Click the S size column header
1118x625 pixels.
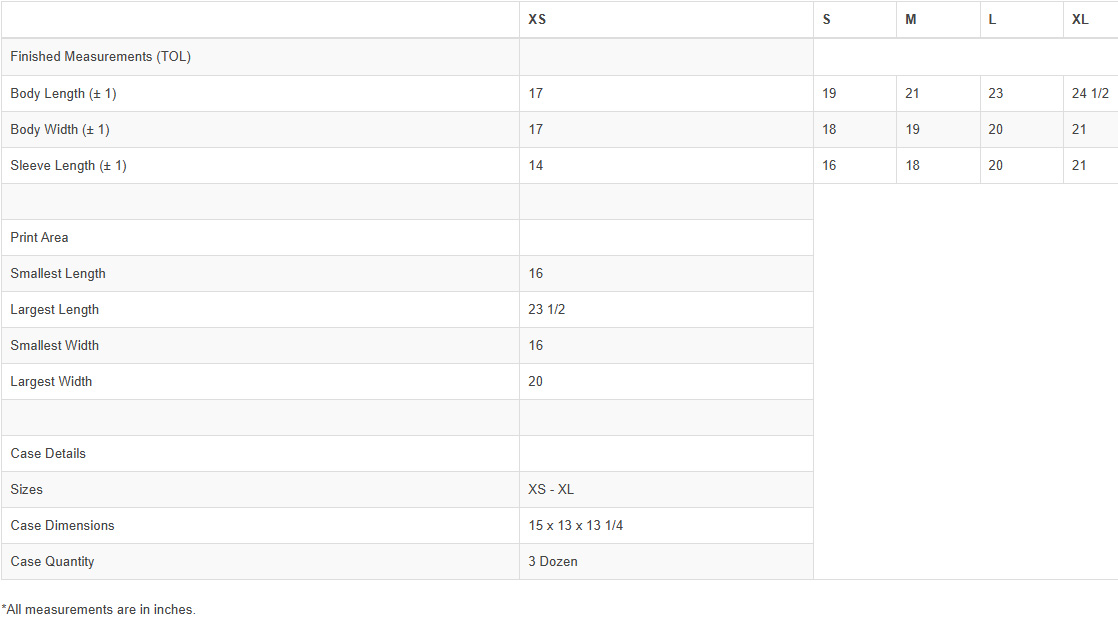click(827, 20)
